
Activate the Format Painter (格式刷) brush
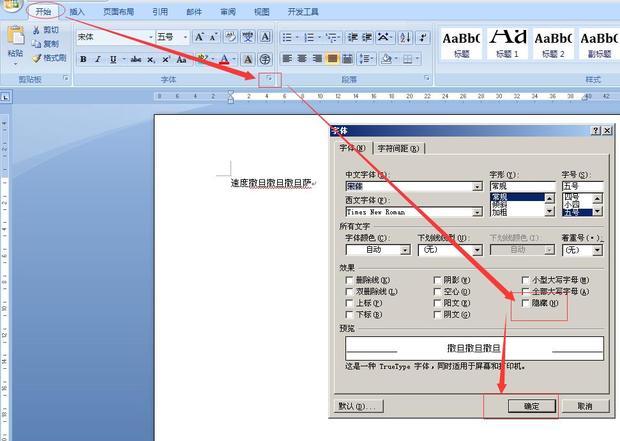pyautogui.click(x=36, y=58)
